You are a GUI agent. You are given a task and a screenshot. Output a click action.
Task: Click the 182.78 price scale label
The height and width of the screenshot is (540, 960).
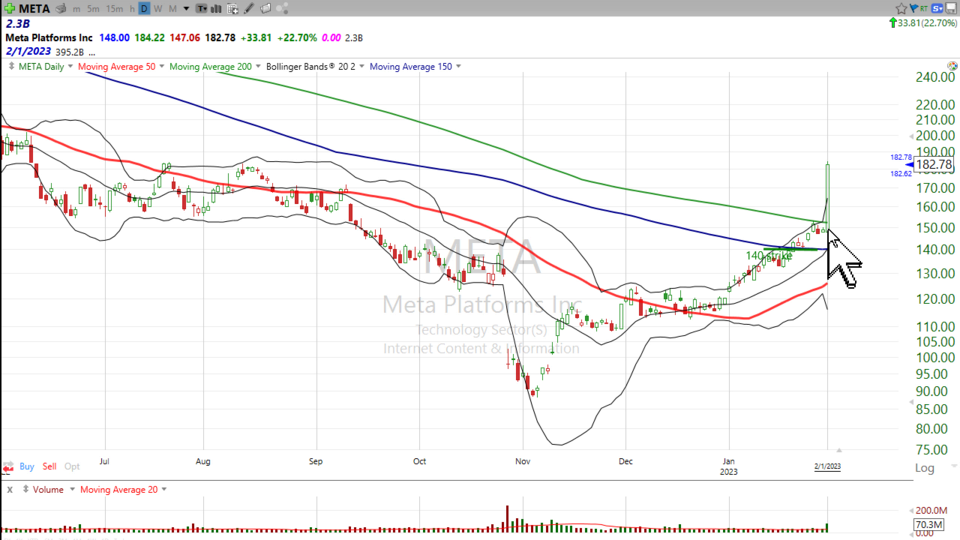point(934,164)
